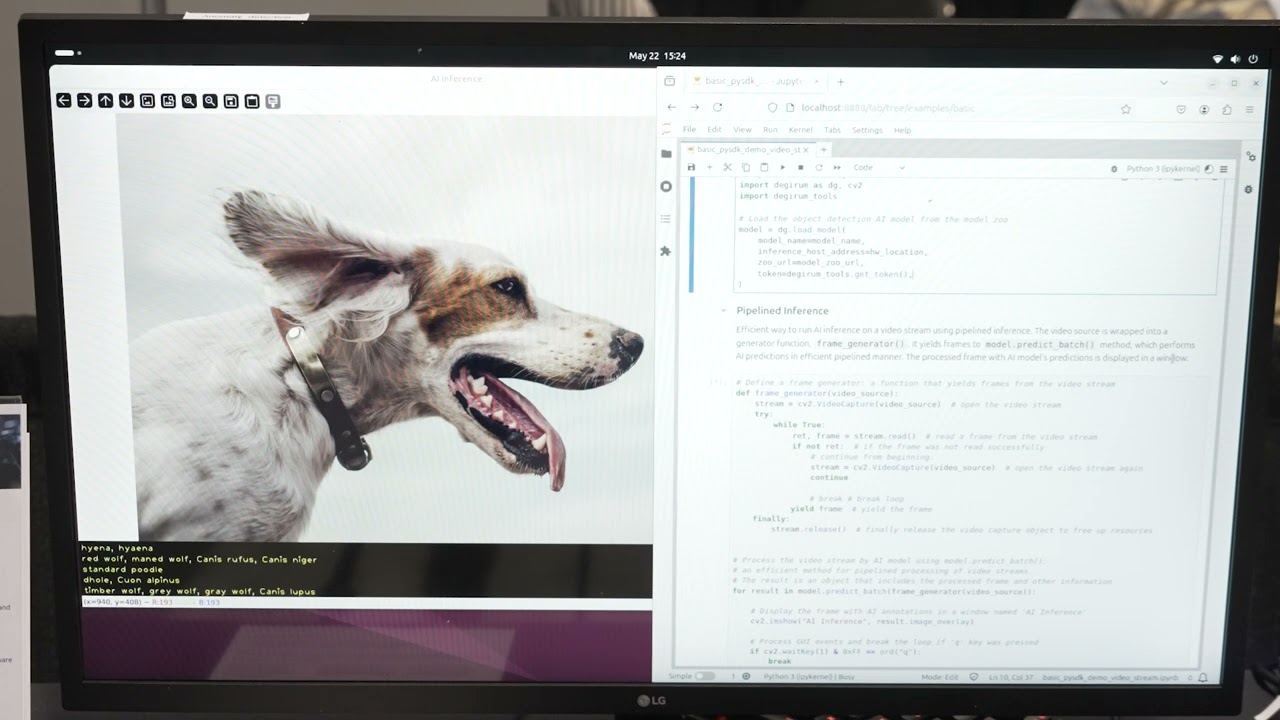Image resolution: width=1280 pixels, height=720 pixels.
Task: Open the Code cell type dropdown
Action: point(878,168)
